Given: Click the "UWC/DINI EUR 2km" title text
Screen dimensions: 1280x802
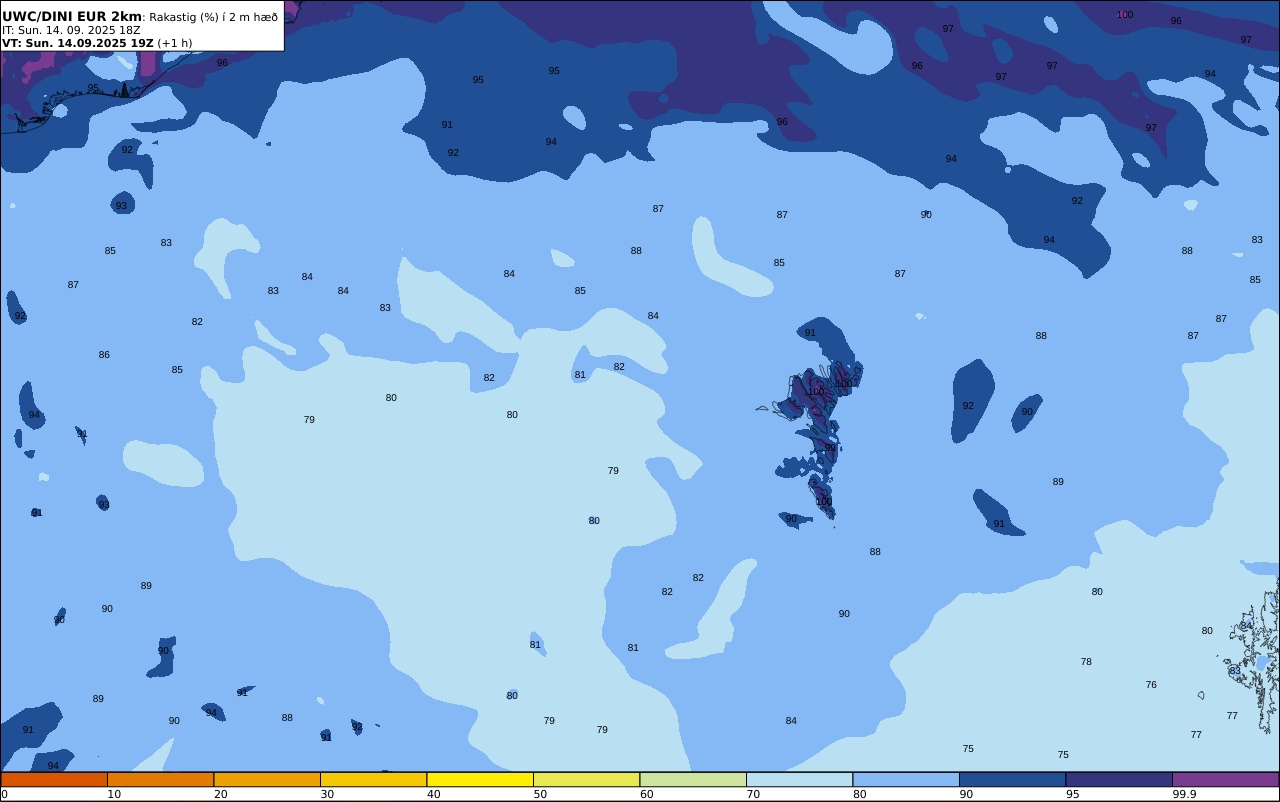Looking at the screenshot, I should point(72,16).
